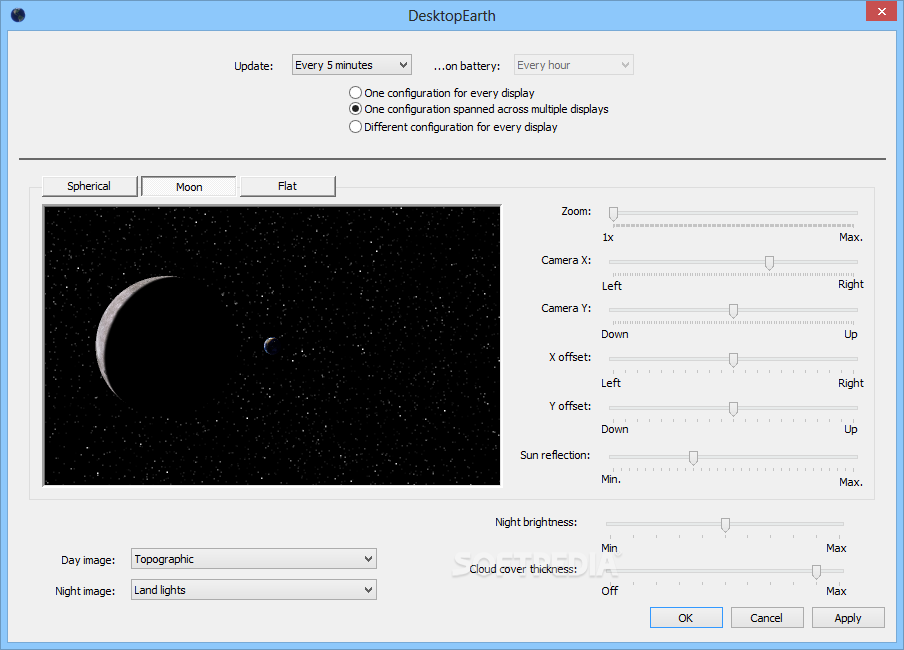
Task: Click the Apply button
Action: [848, 618]
